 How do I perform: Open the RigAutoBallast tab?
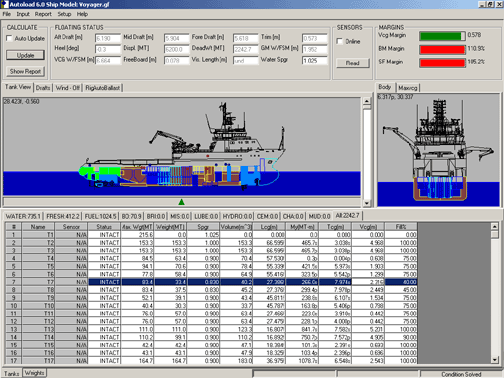pyautogui.click(x=103, y=88)
